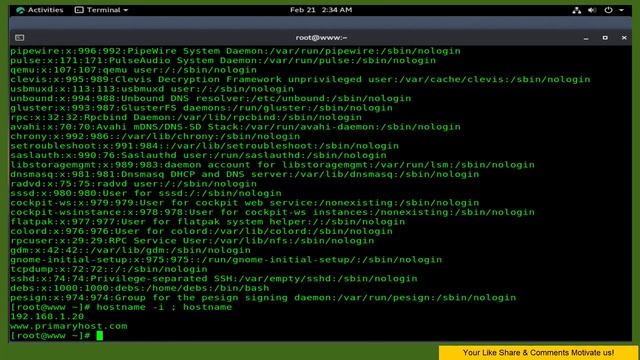Click the pesign signing daemon line
Image resolution: width=640 pixels, height=360 pixels.
pyautogui.click(x=263, y=298)
